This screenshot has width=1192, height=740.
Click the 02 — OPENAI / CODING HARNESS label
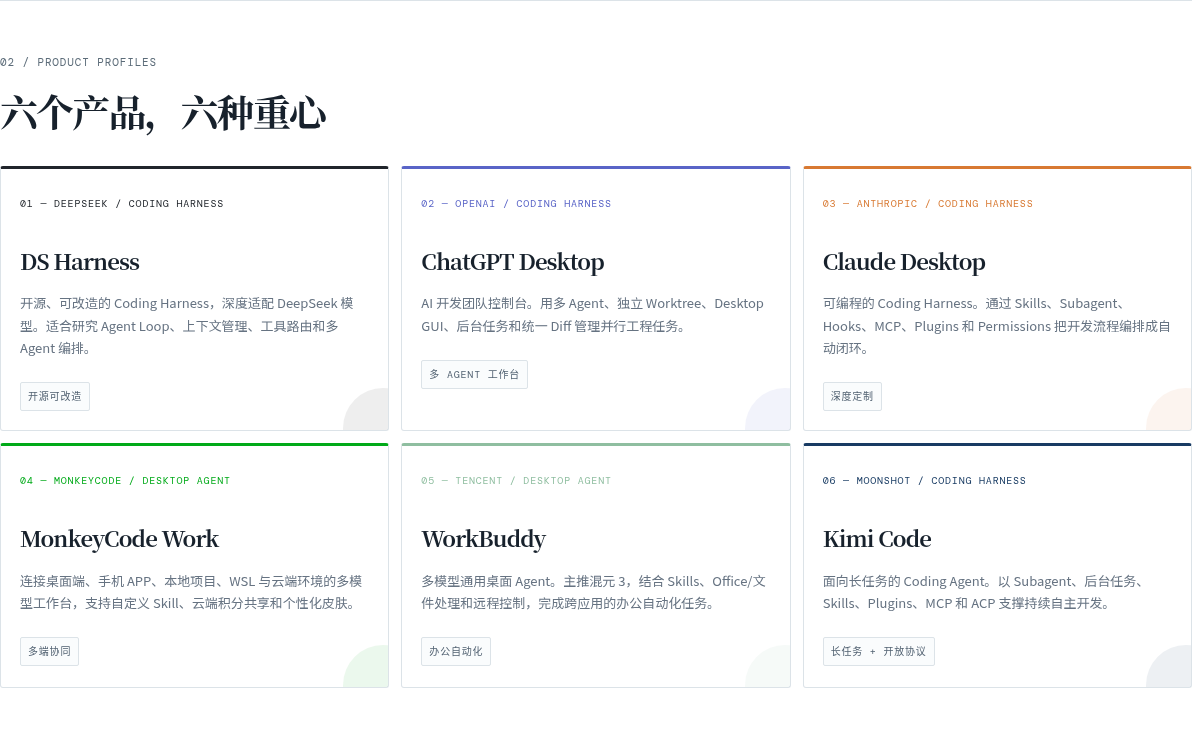click(516, 204)
